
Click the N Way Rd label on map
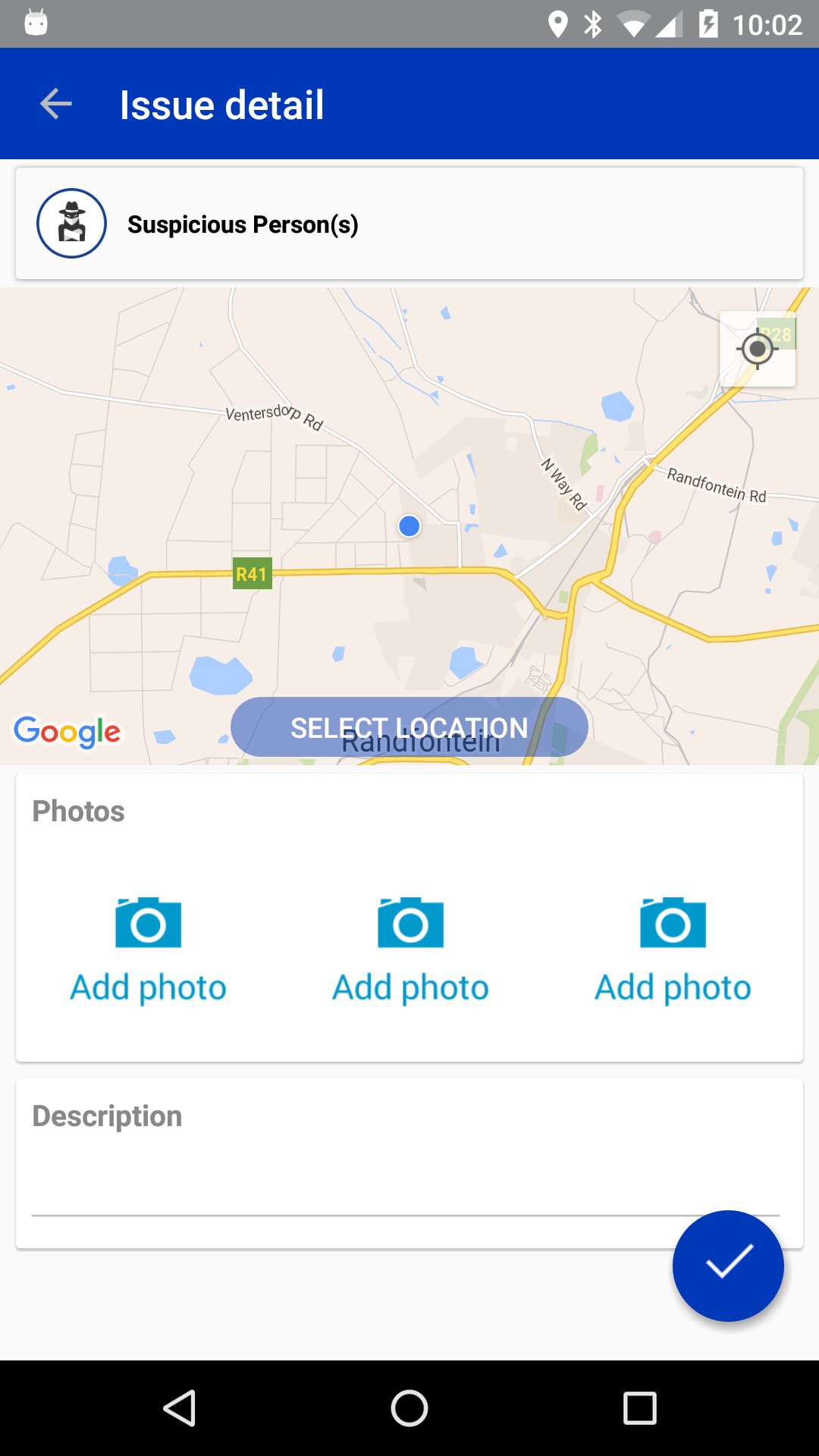click(564, 485)
